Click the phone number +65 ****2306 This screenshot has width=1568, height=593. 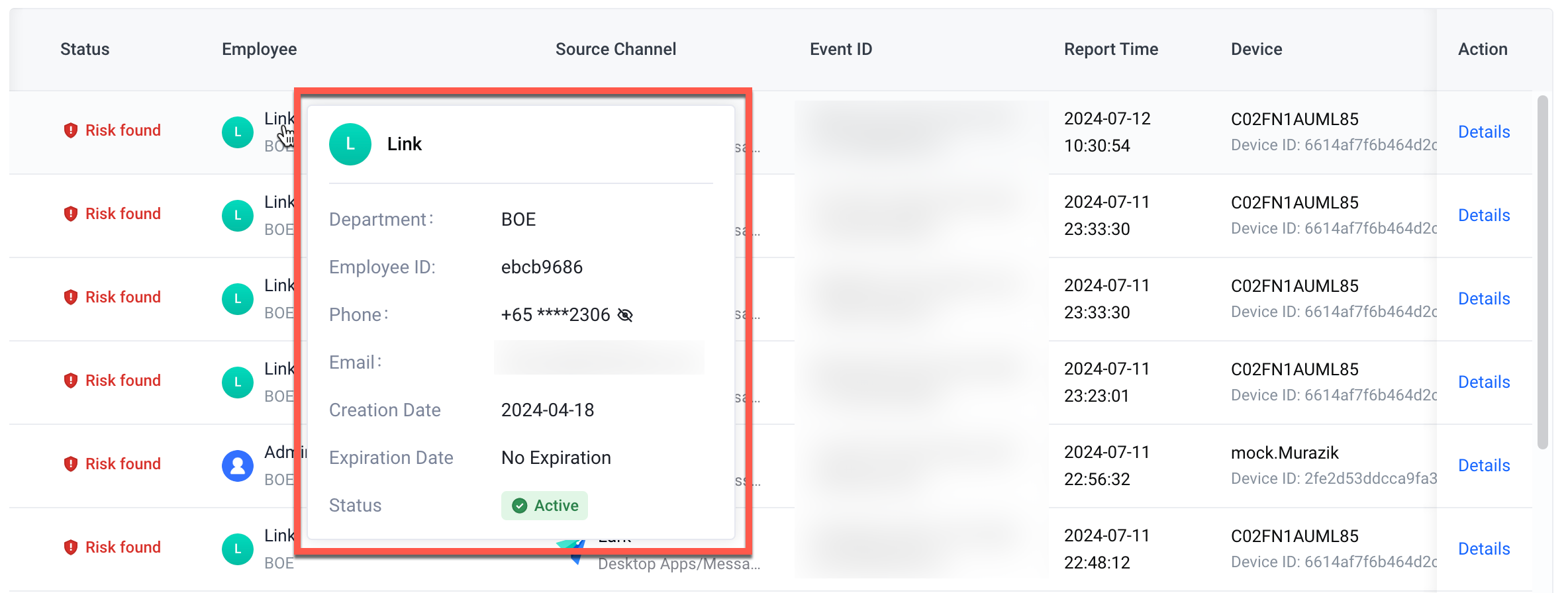(x=556, y=315)
